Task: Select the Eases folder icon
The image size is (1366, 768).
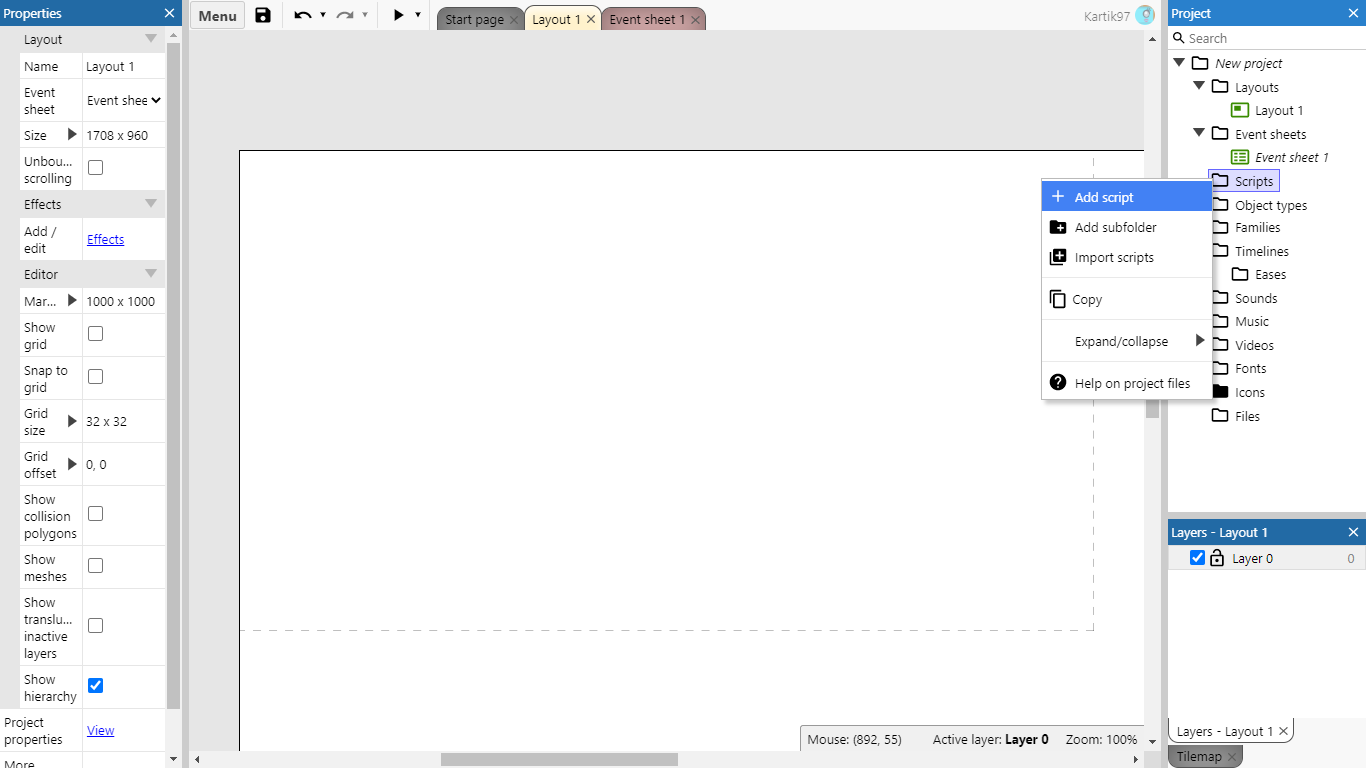Action: coord(1240,274)
